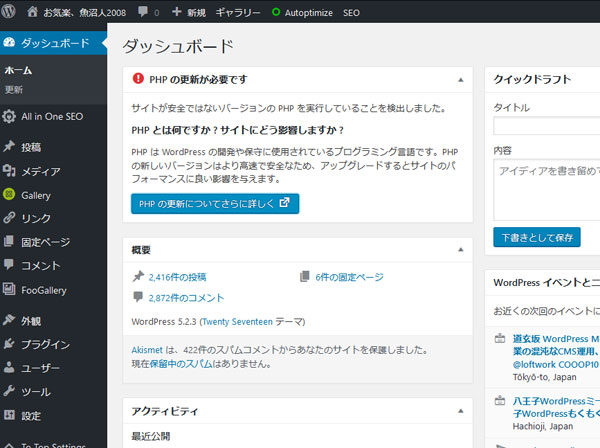The width and height of the screenshot is (600, 448).
Task: Click the wrench icon for ツール
Action: point(9,391)
